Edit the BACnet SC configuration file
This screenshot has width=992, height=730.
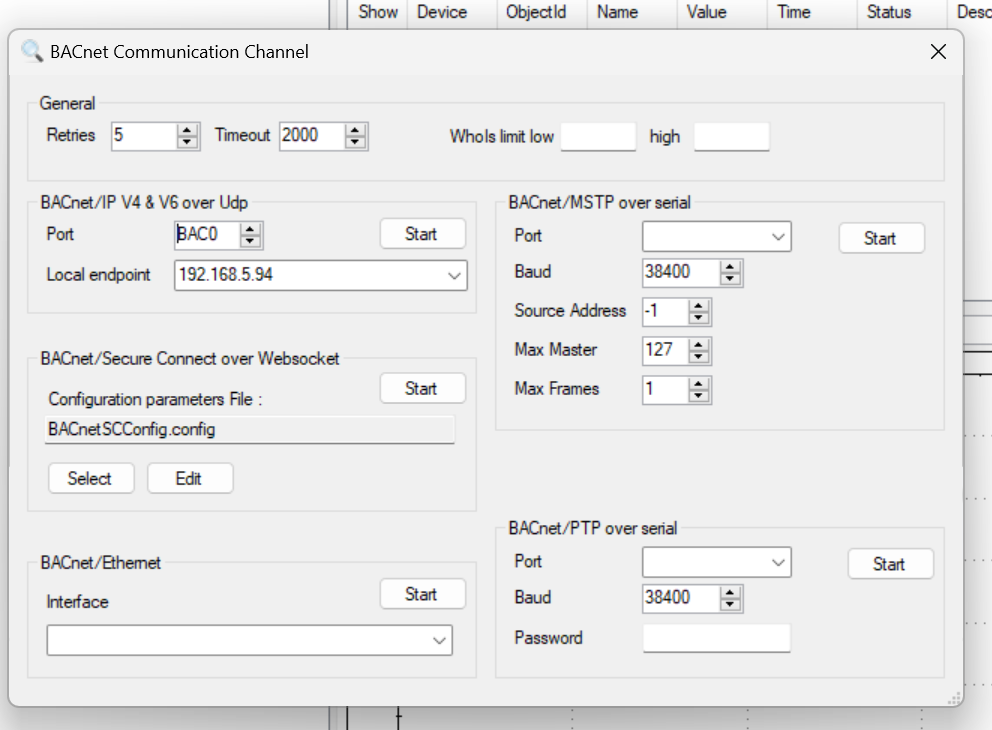pos(190,478)
